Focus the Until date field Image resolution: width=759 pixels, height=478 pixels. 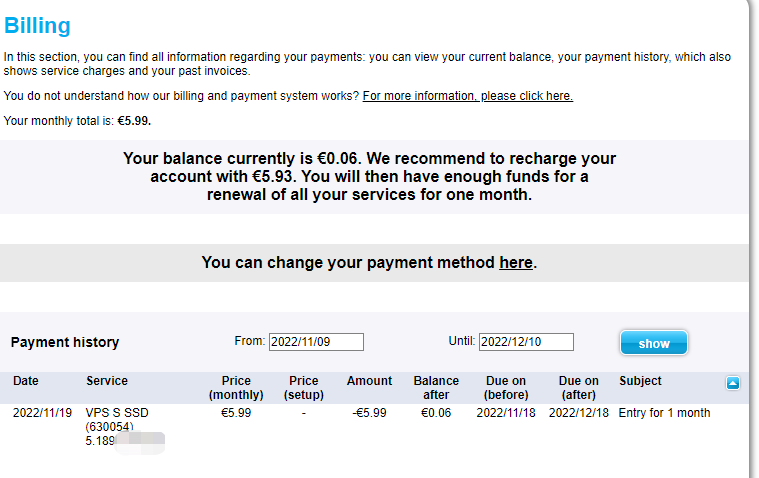click(x=526, y=342)
